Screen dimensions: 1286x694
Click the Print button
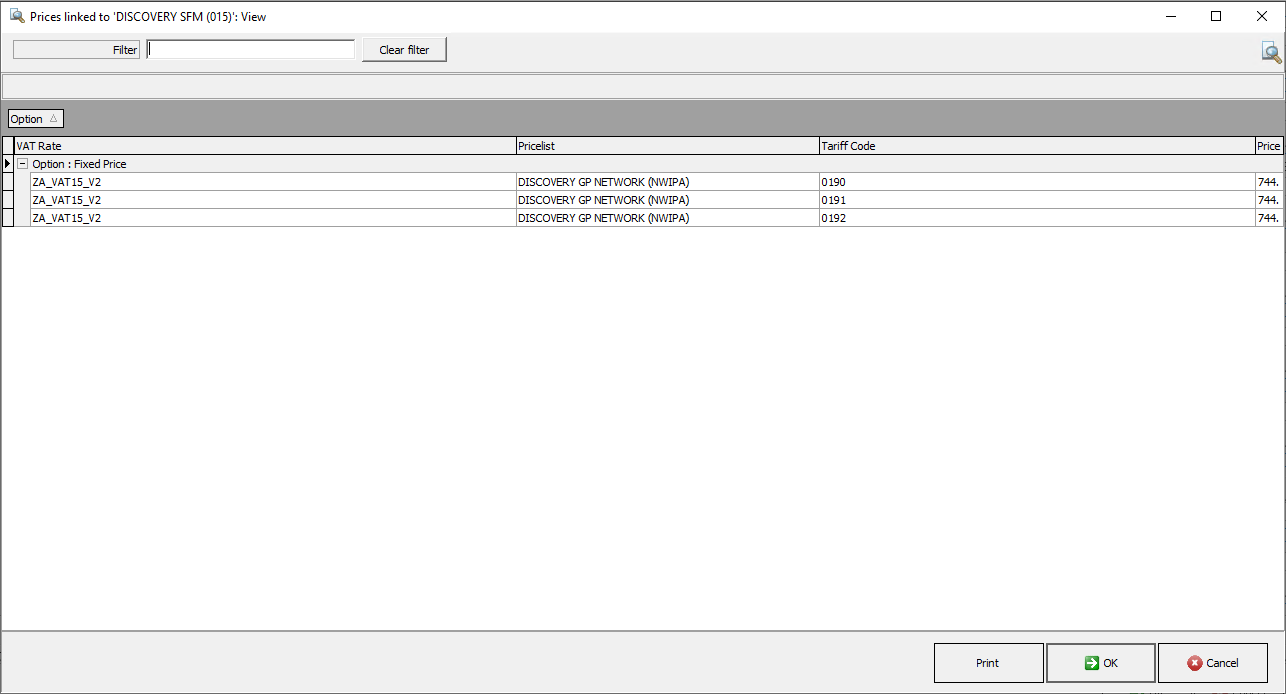[x=988, y=663]
